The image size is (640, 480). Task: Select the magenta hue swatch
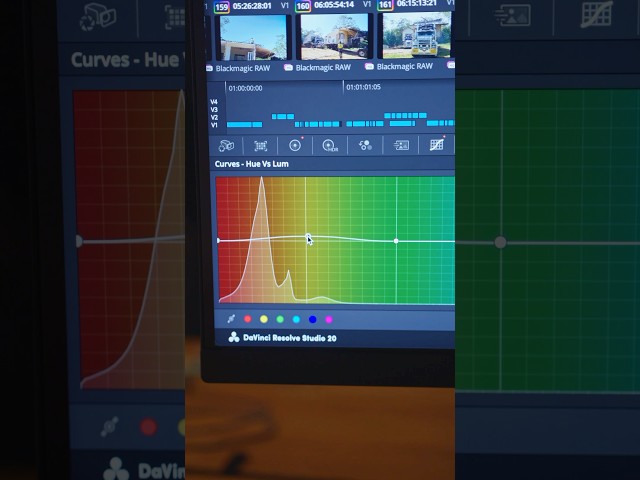[329, 320]
